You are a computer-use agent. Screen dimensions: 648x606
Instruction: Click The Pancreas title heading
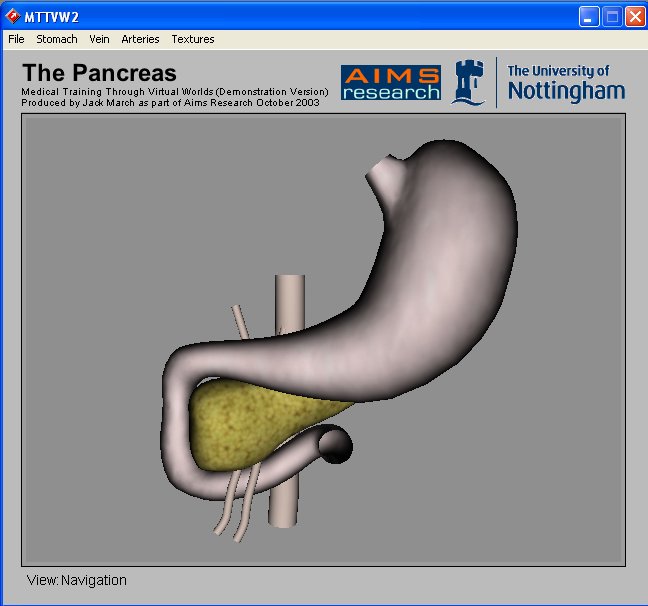(99, 73)
